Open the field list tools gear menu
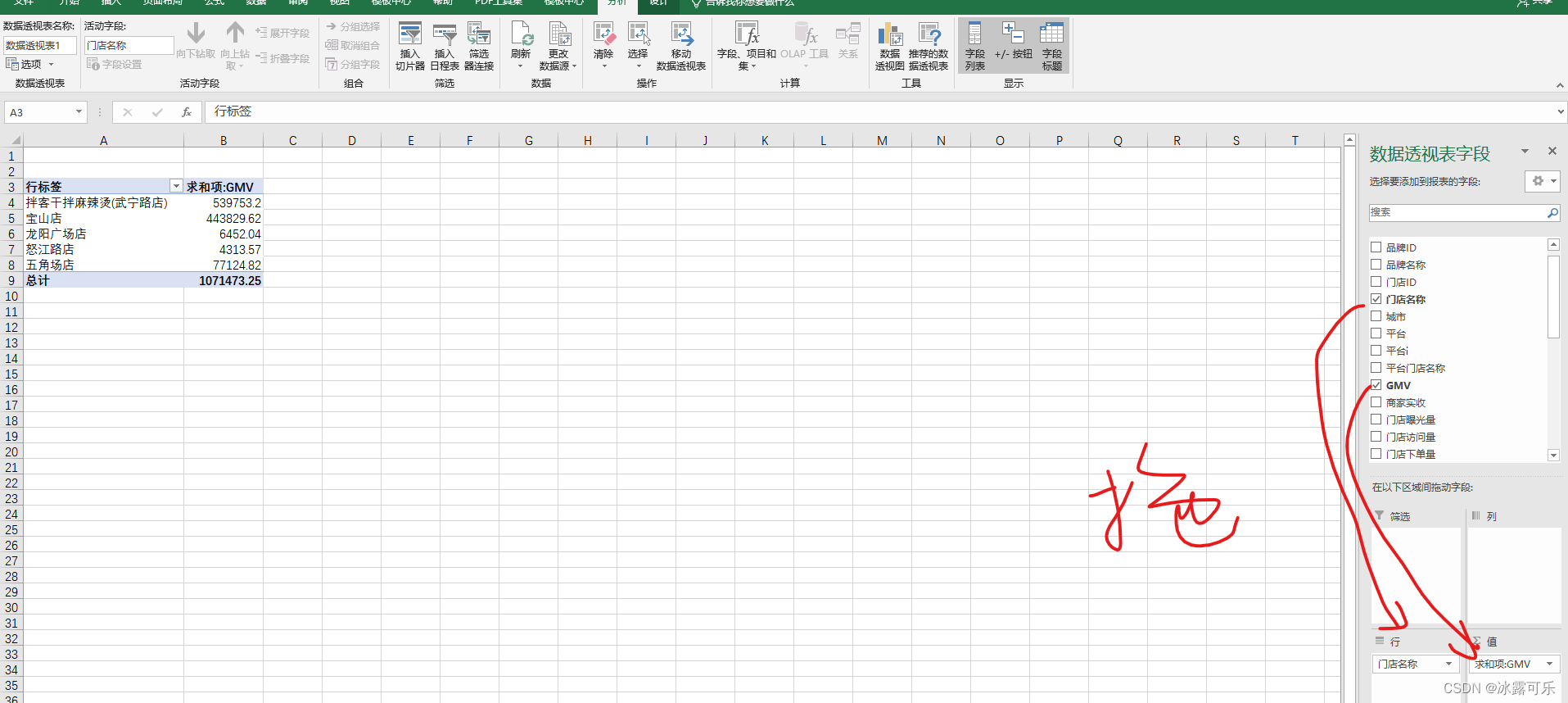Image resolution: width=1568 pixels, height=703 pixels. (x=1542, y=181)
